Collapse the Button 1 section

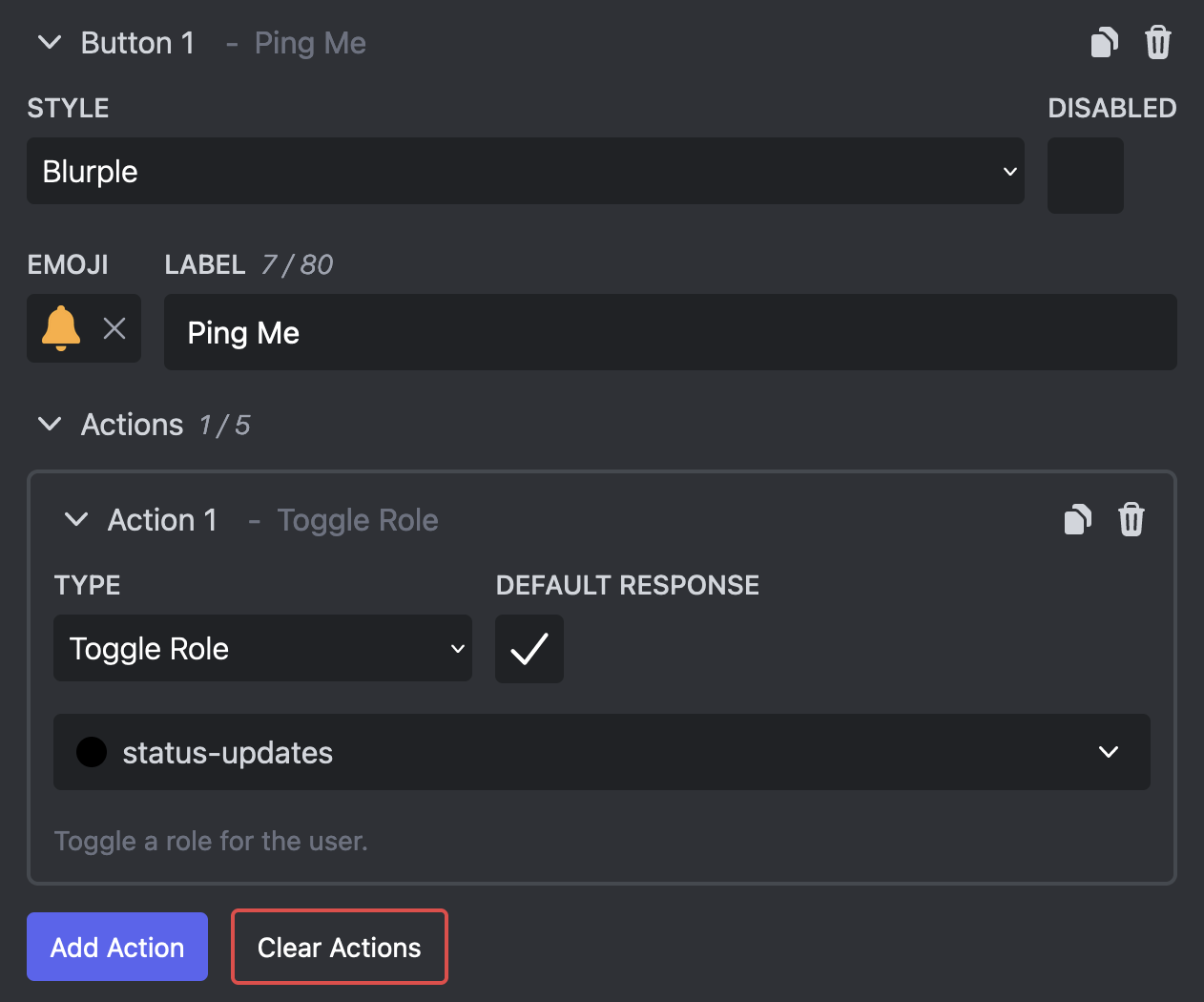tap(49, 42)
